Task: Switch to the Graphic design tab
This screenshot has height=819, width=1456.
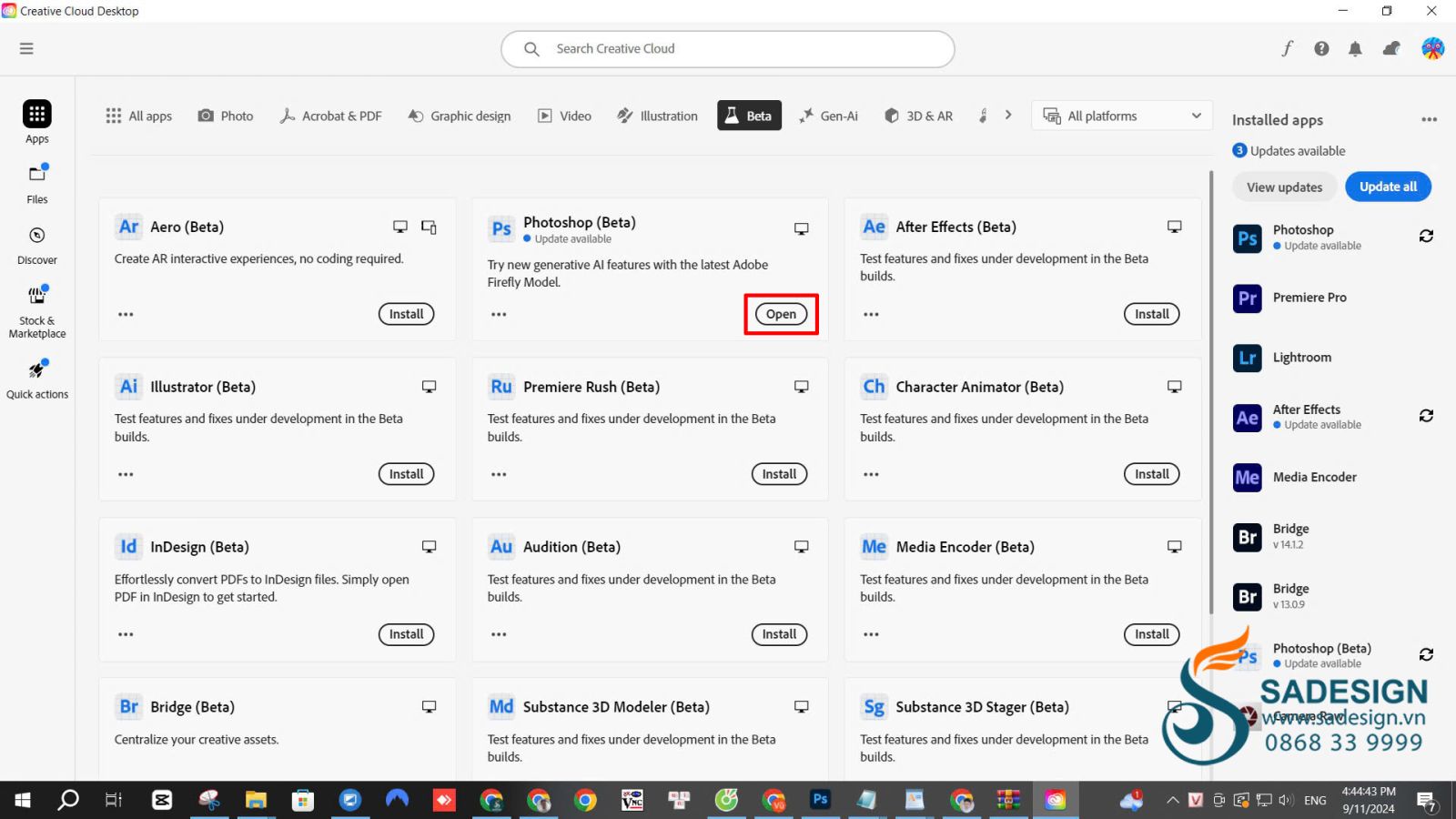Action: click(x=460, y=116)
